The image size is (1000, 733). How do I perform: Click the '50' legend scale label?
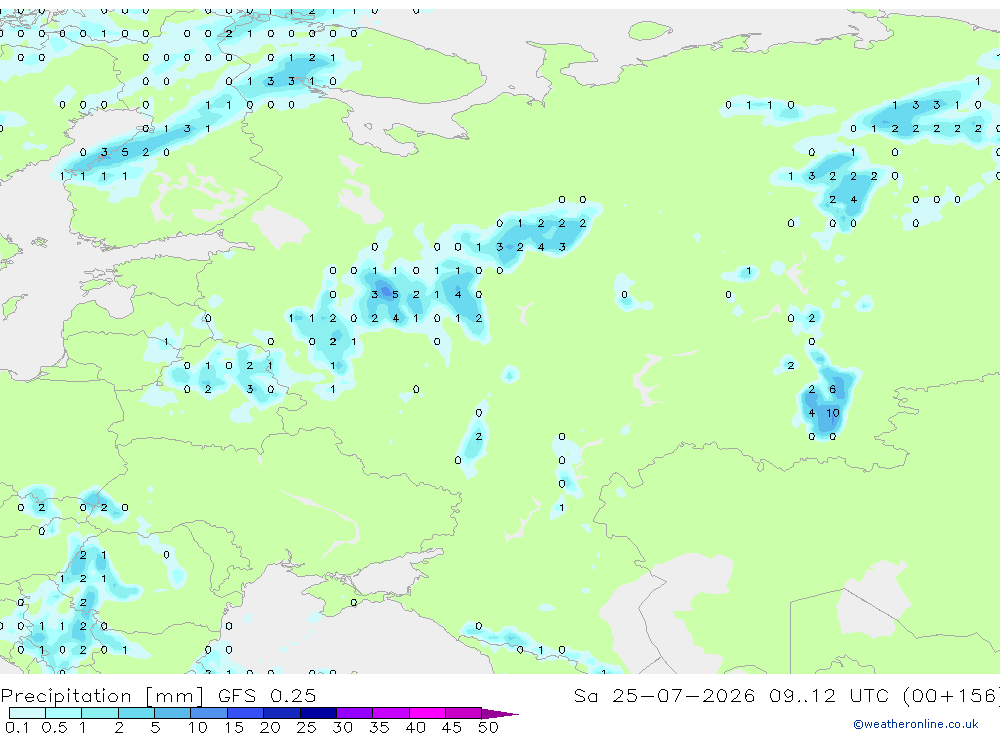click(x=488, y=727)
